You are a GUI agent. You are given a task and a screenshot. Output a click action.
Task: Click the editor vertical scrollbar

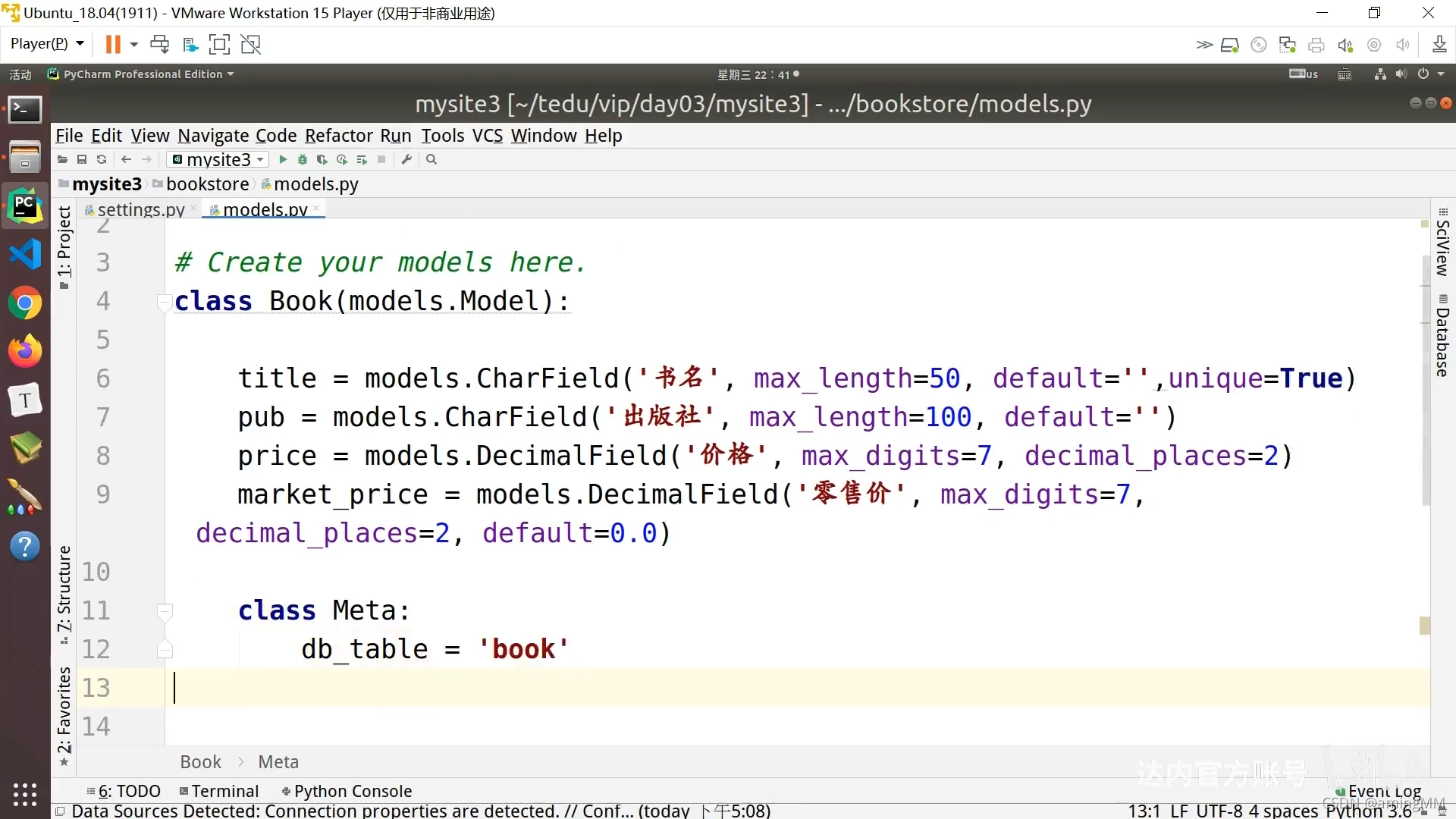1426,379
